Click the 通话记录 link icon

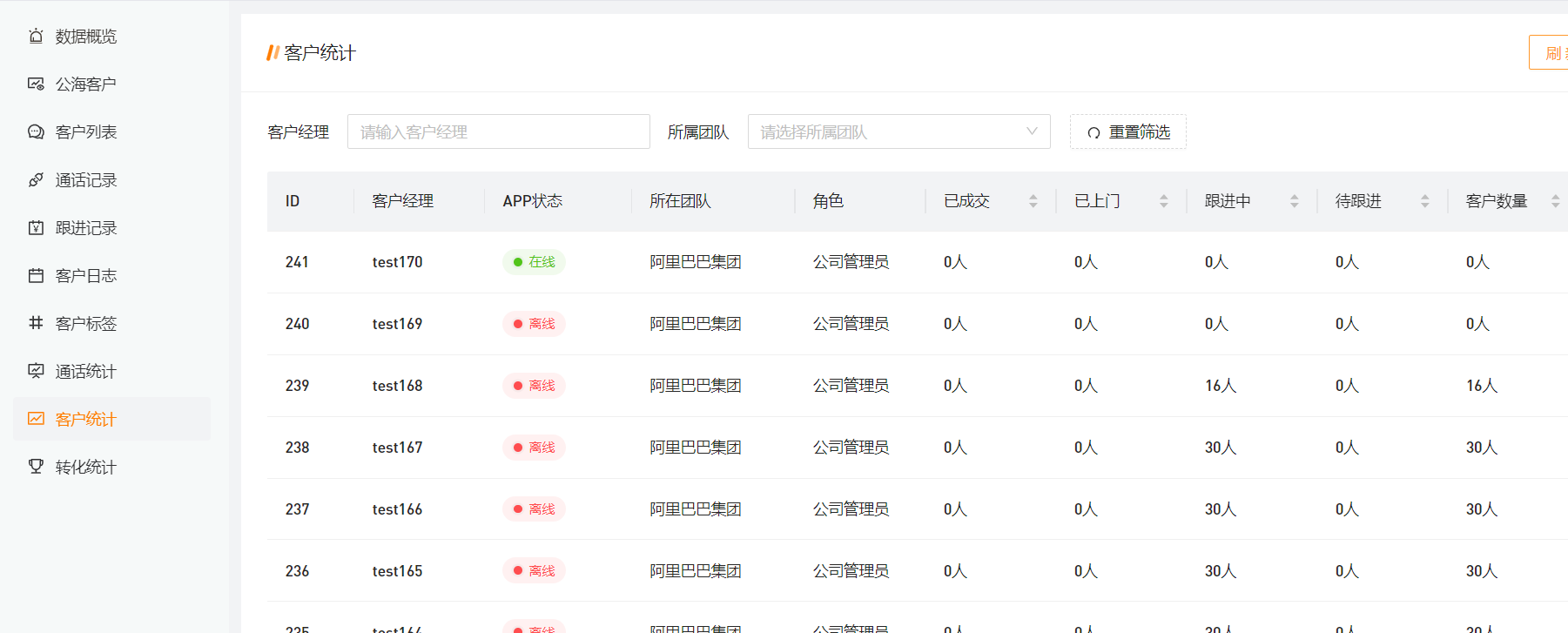pyautogui.click(x=36, y=180)
